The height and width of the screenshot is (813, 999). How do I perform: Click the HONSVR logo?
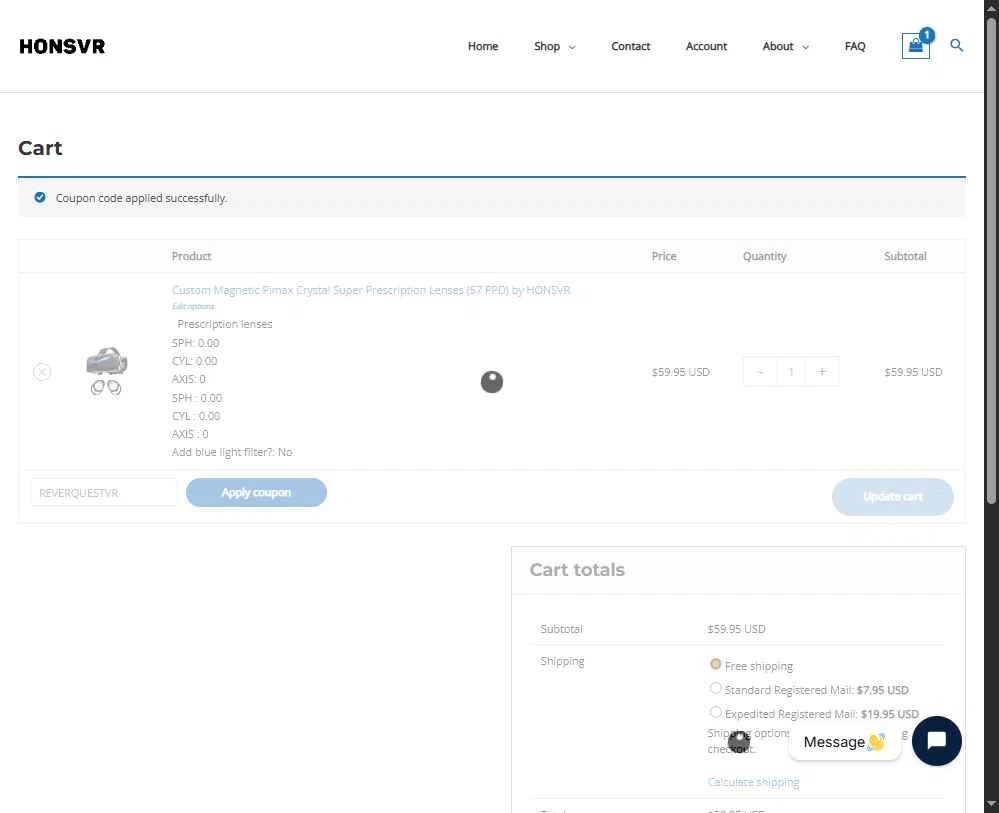click(x=62, y=47)
